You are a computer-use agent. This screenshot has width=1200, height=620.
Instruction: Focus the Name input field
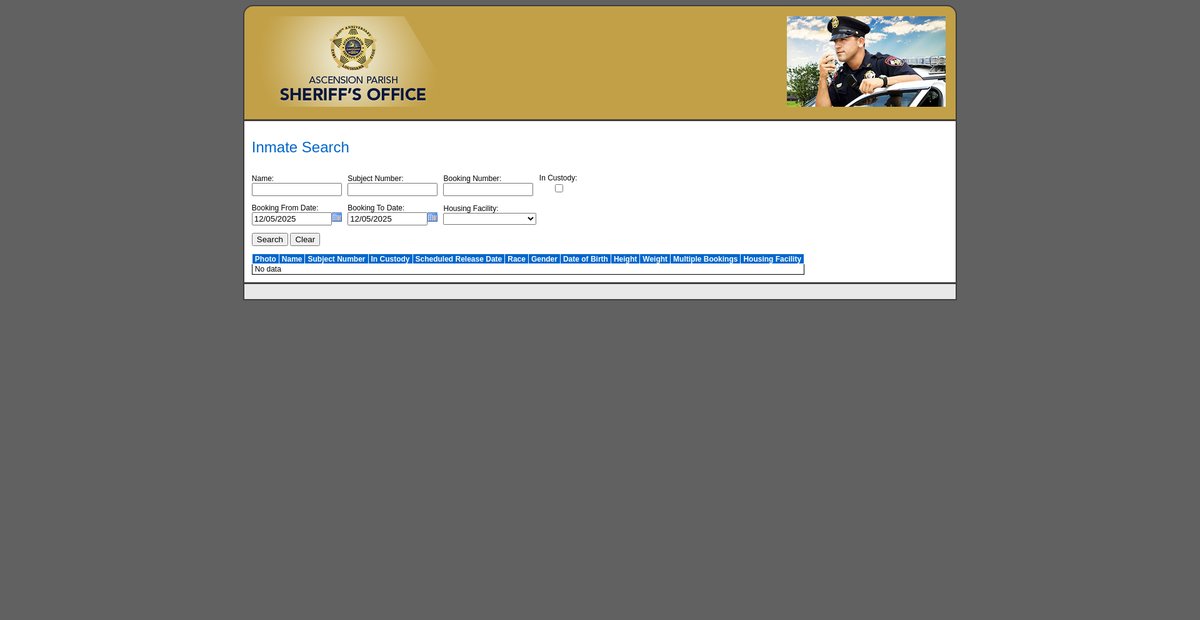coord(297,189)
